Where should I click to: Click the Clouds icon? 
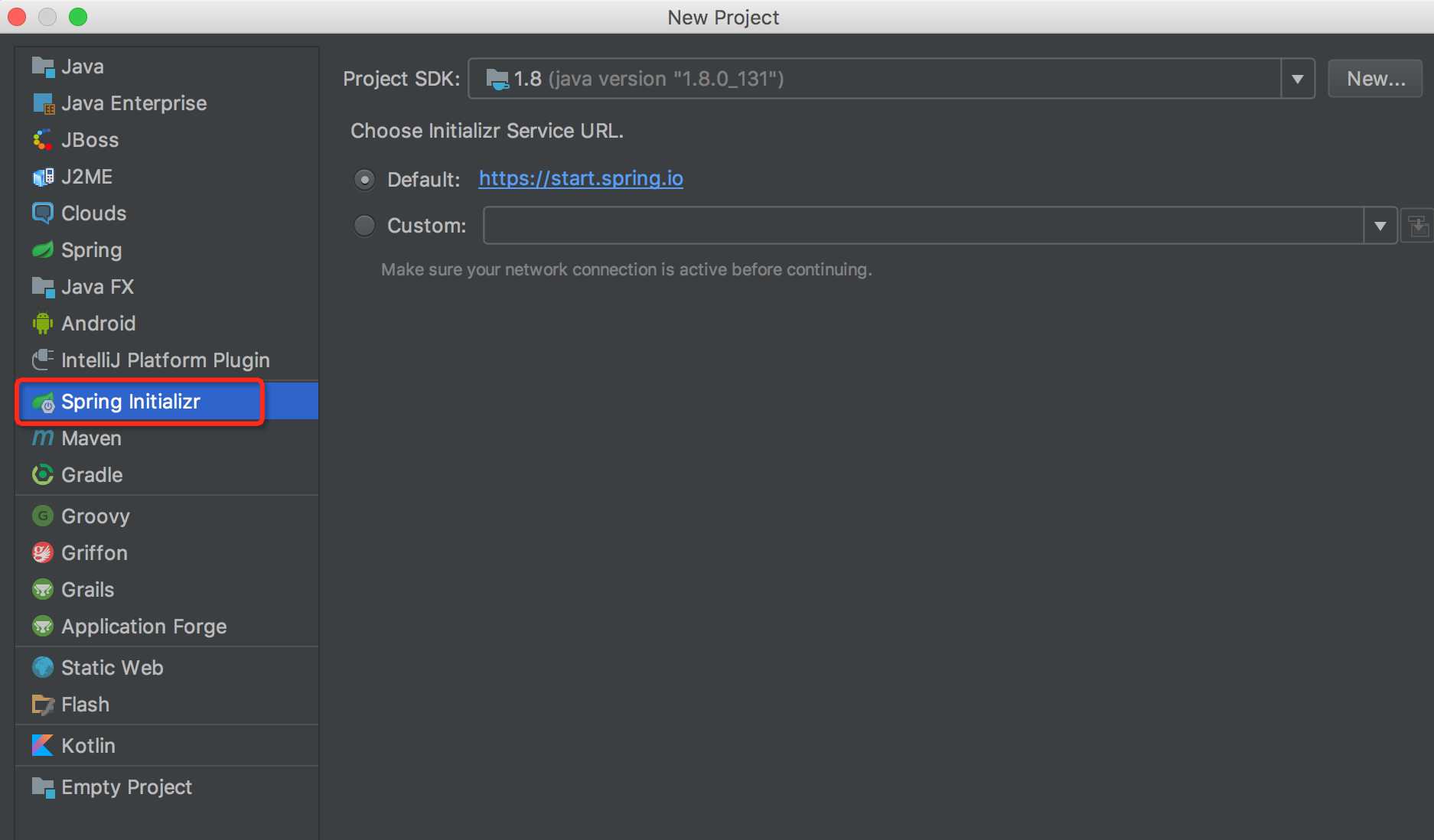(43, 213)
